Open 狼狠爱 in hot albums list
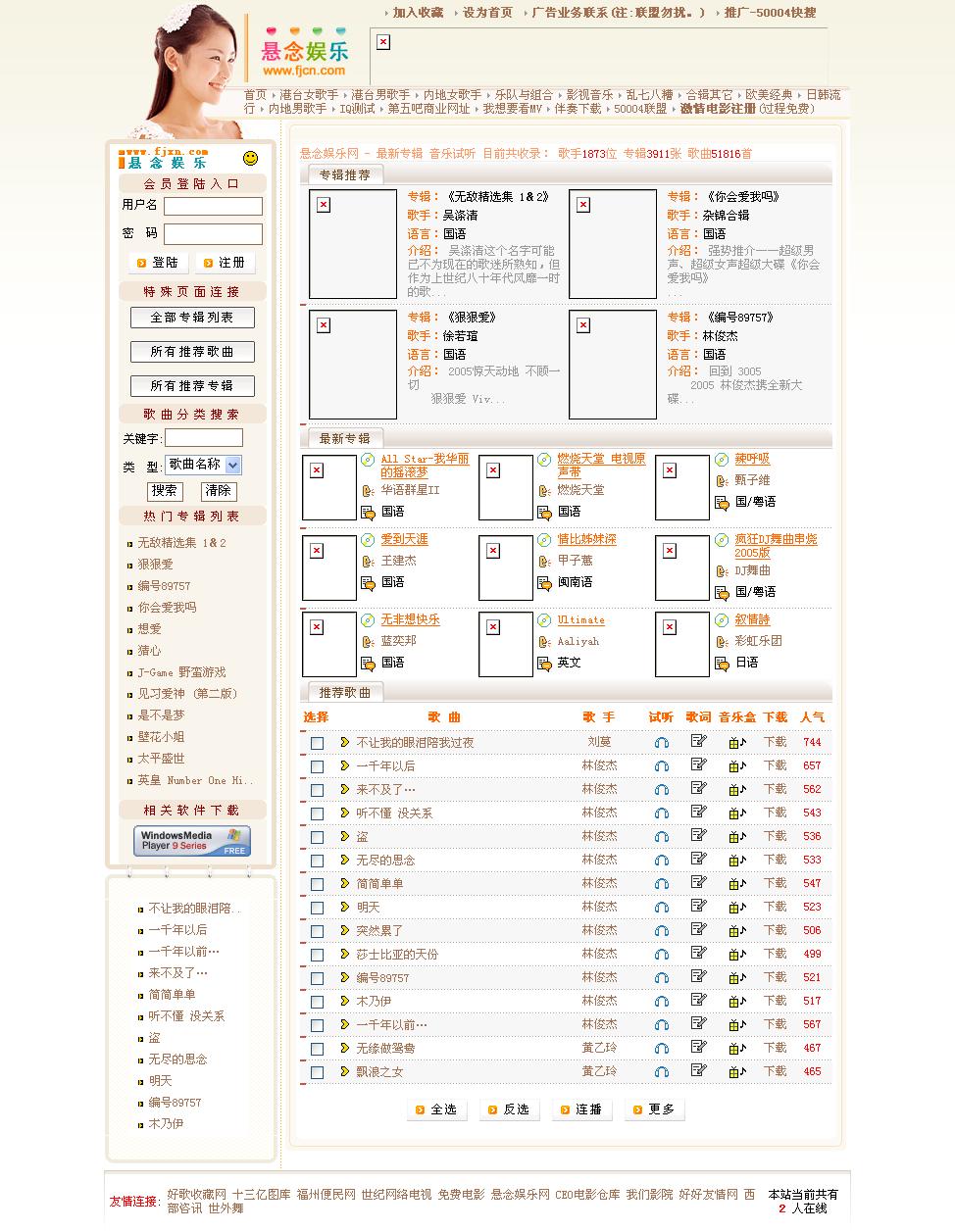 coord(155,565)
